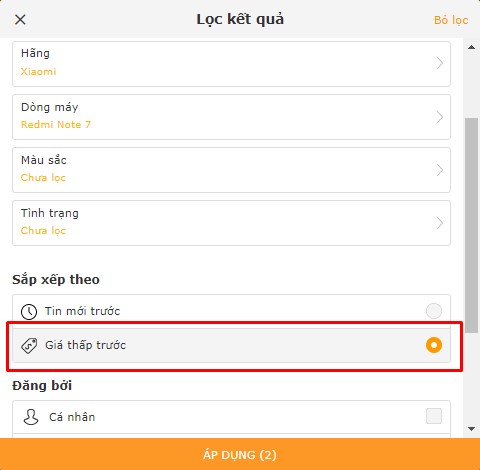Open Hãng filter showing Xiaomi
Screen dimensions: 480x470
[x=231, y=64]
